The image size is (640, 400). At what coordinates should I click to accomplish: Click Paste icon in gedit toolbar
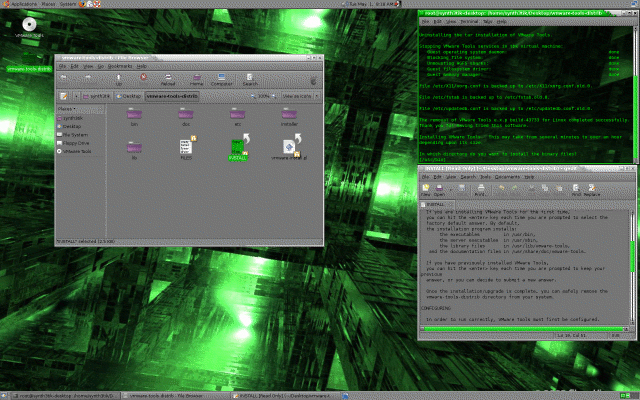pyautogui.click(x=559, y=188)
